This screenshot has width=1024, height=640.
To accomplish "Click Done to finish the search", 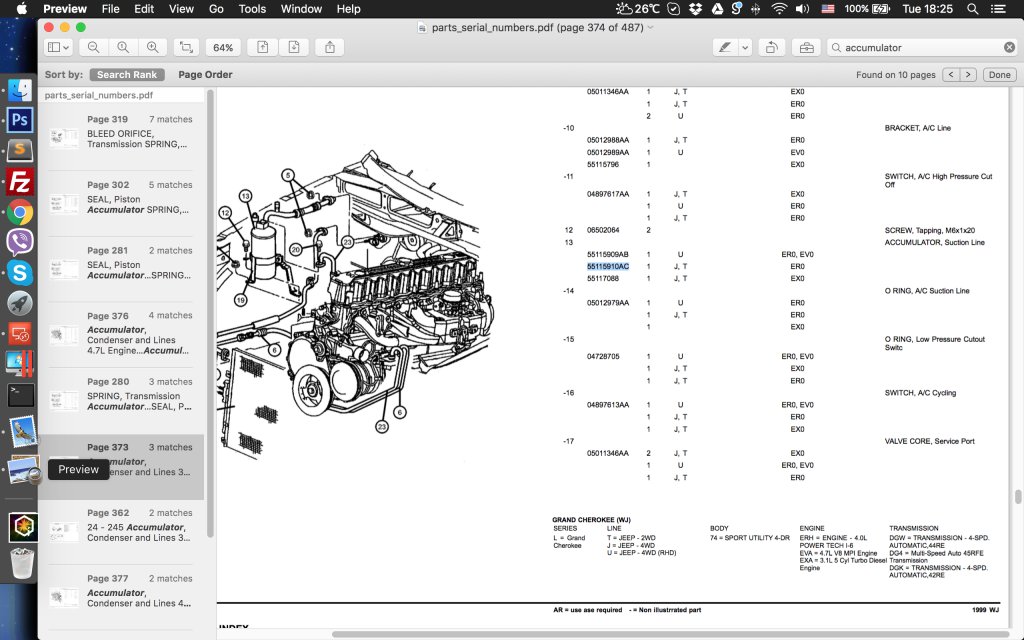I will (999, 74).
